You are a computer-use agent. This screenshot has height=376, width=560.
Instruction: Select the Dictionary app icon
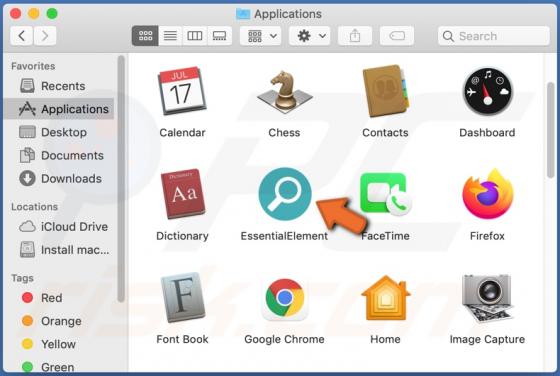pos(183,194)
